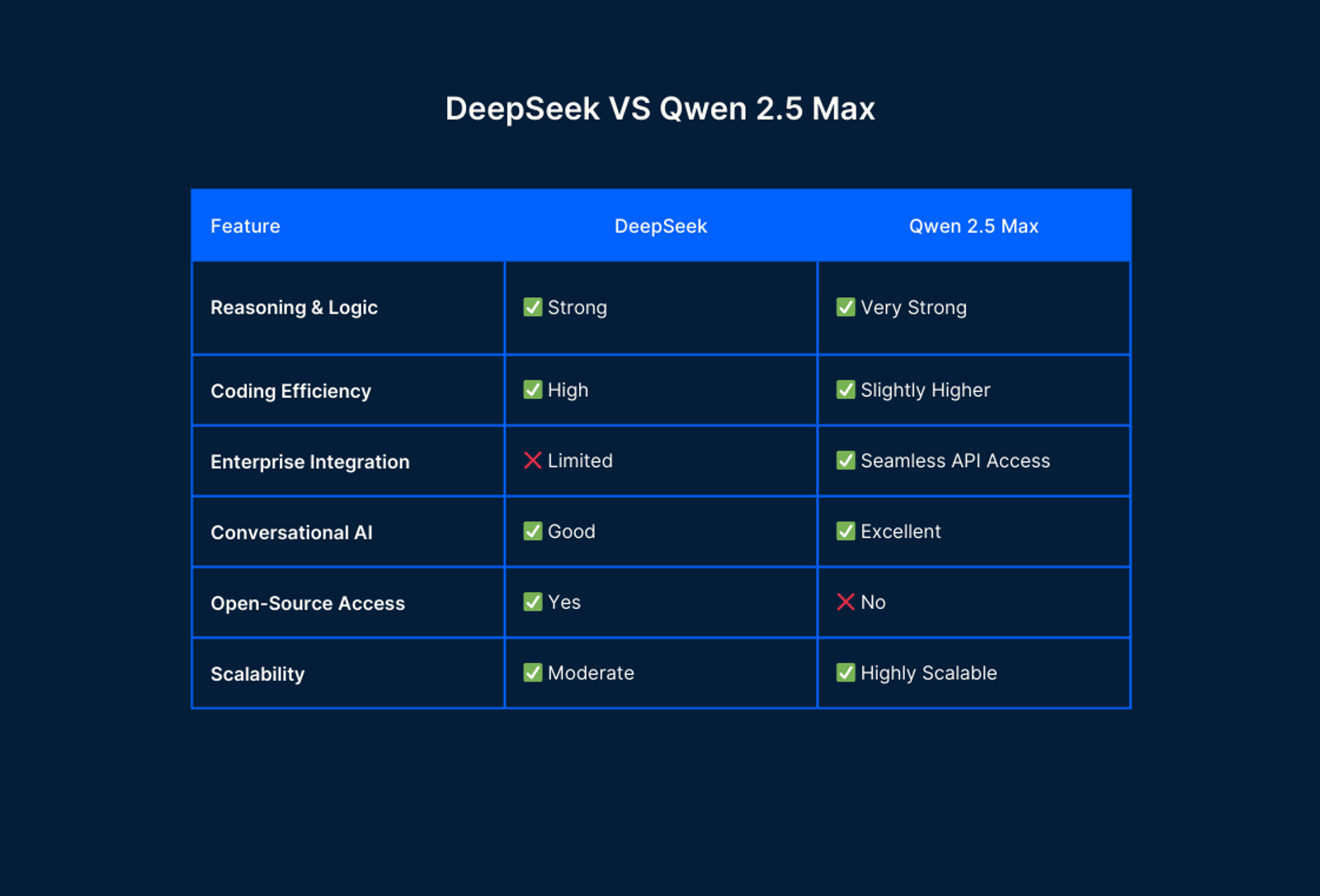This screenshot has width=1320, height=896.
Task: Select the text Yes
Action: click(x=564, y=602)
